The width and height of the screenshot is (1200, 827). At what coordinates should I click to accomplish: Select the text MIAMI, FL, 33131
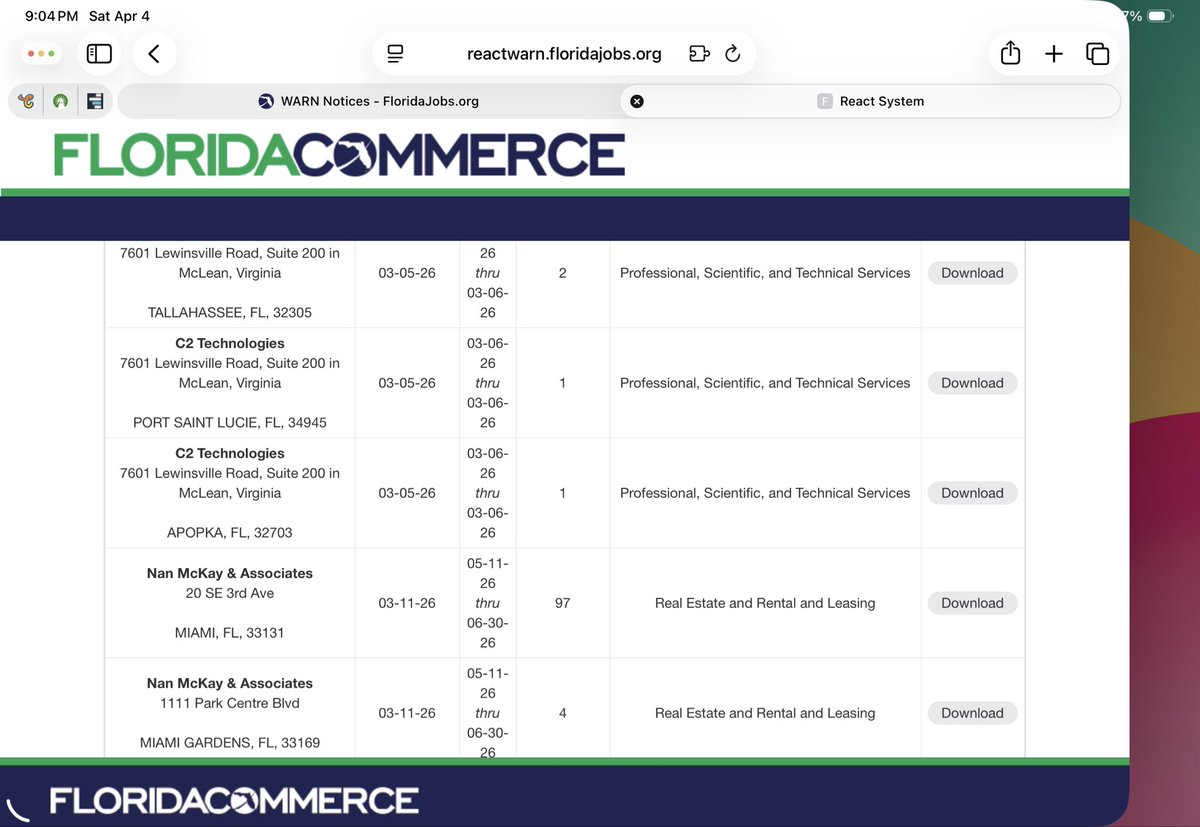(x=230, y=633)
